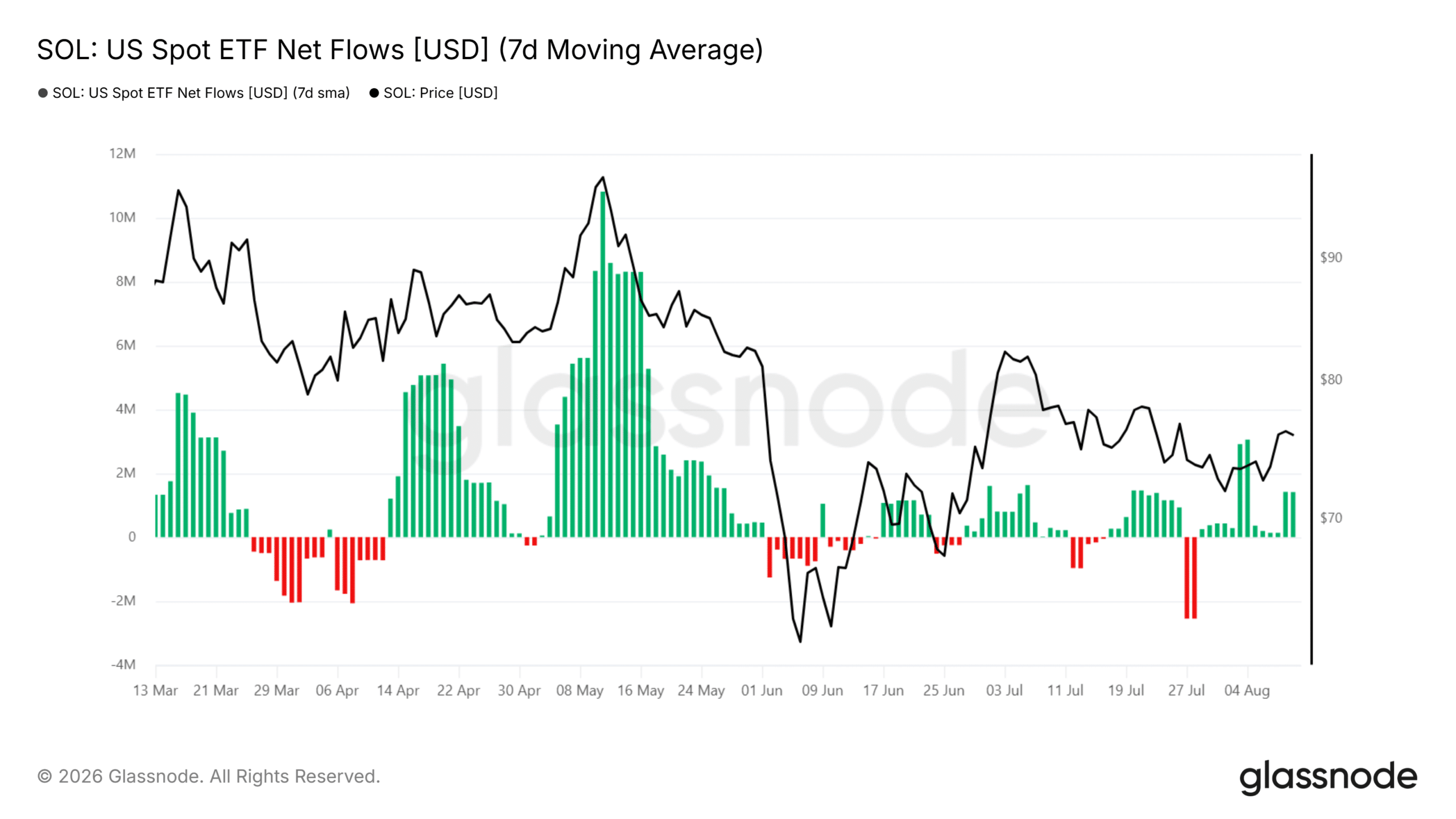Click the $70 price axis label
The width and height of the screenshot is (1456, 819).
tap(1331, 518)
